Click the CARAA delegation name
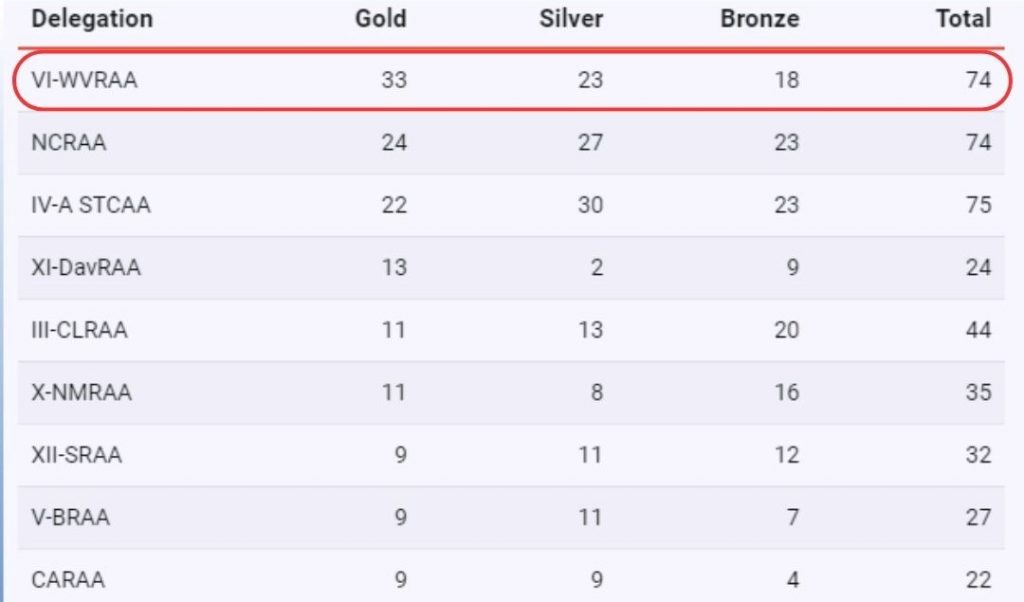This screenshot has width=1024, height=602. coord(68,580)
